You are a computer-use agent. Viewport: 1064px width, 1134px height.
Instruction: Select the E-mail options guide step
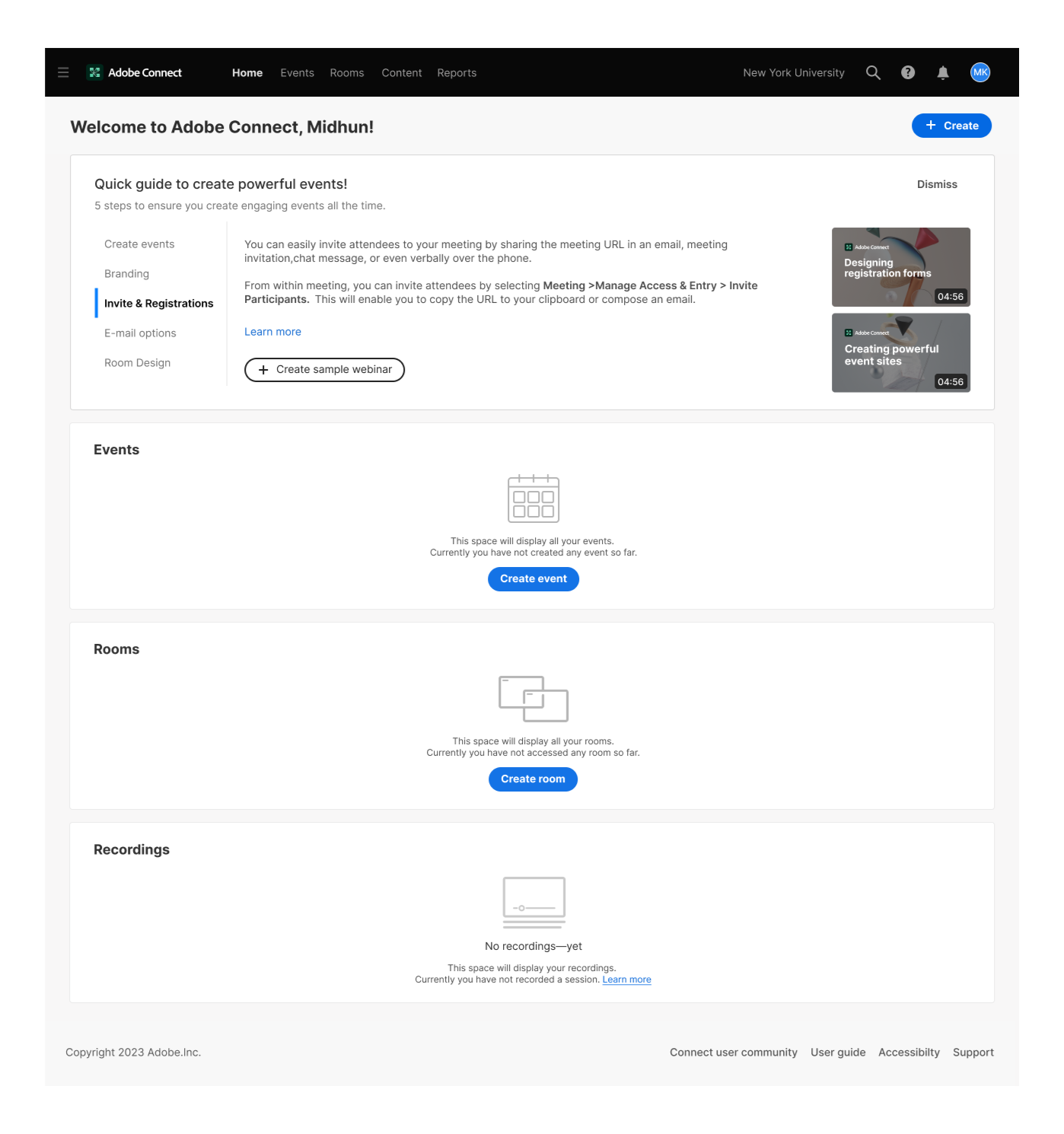pyautogui.click(x=140, y=333)
